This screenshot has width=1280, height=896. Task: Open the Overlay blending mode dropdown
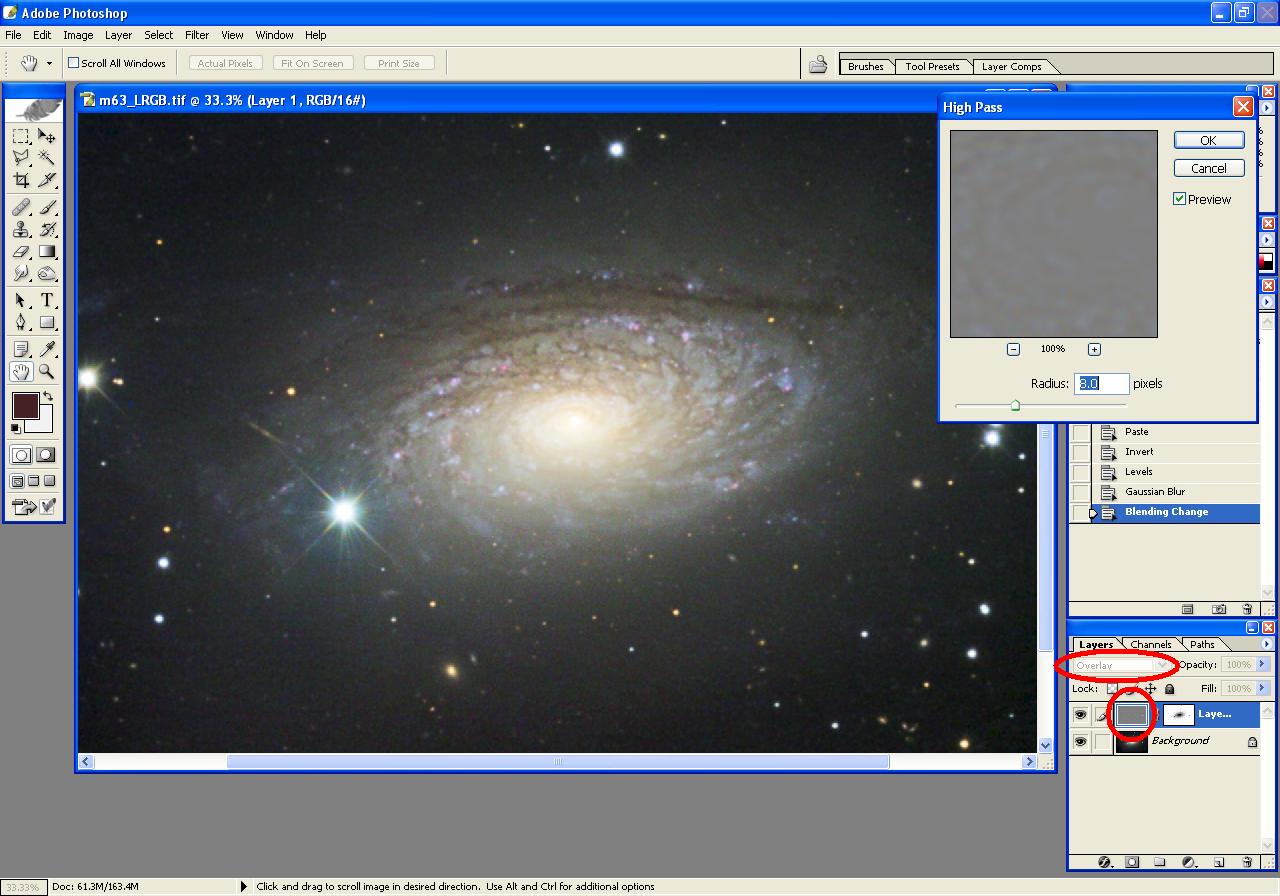1120,665
